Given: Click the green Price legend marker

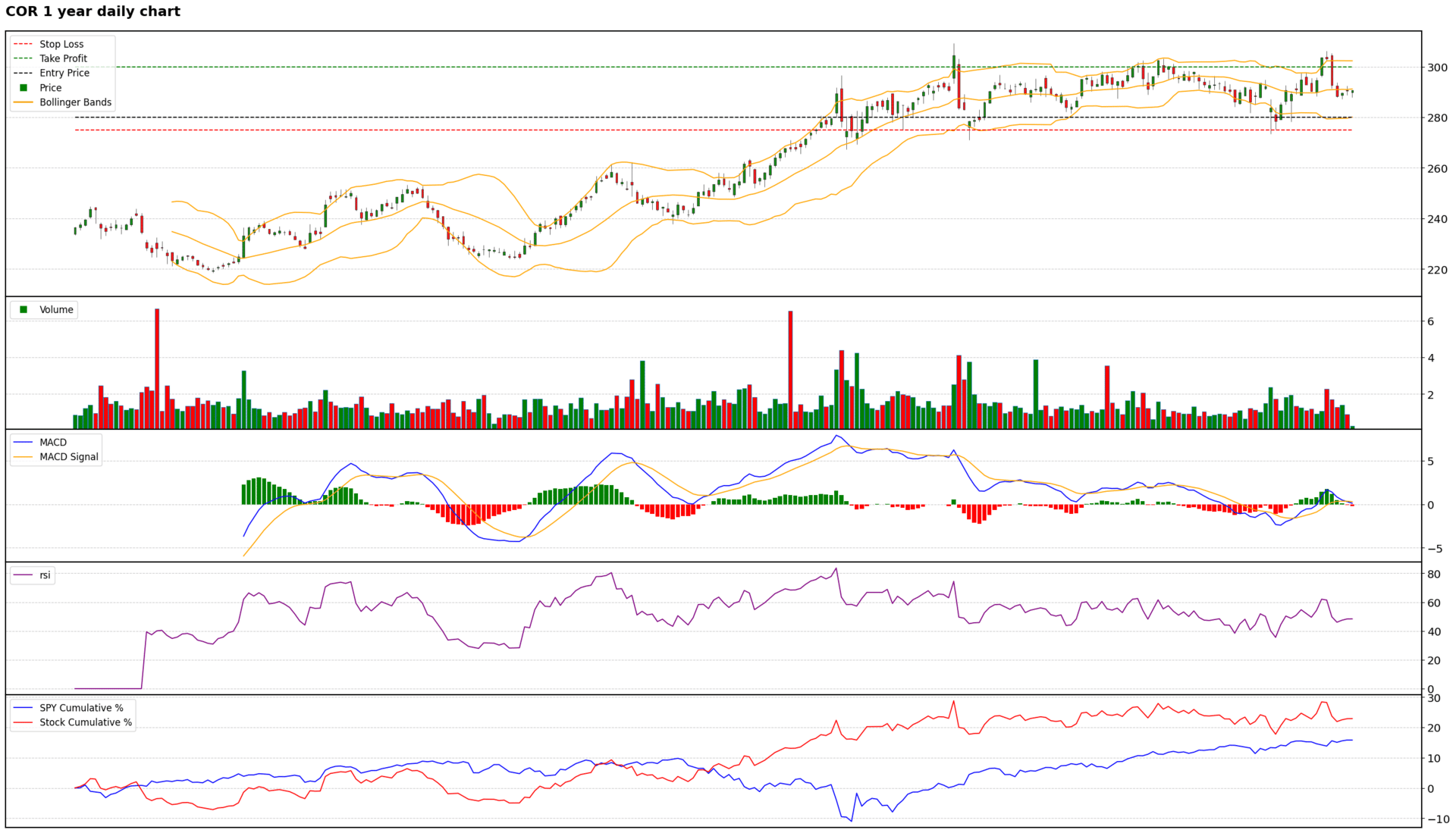Looking at the screenshot, I should pos(24,88).
